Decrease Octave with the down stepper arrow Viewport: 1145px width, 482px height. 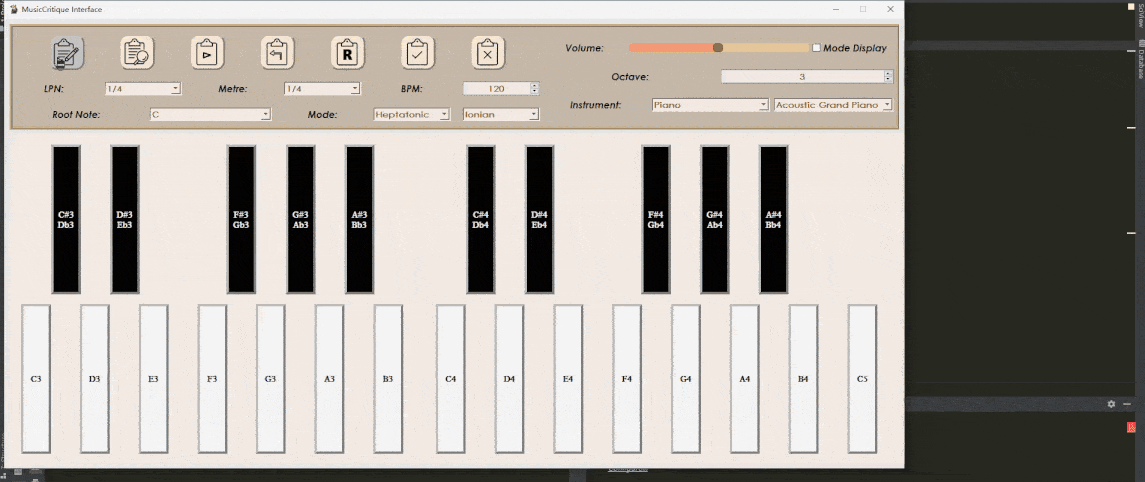click(888, 79)
